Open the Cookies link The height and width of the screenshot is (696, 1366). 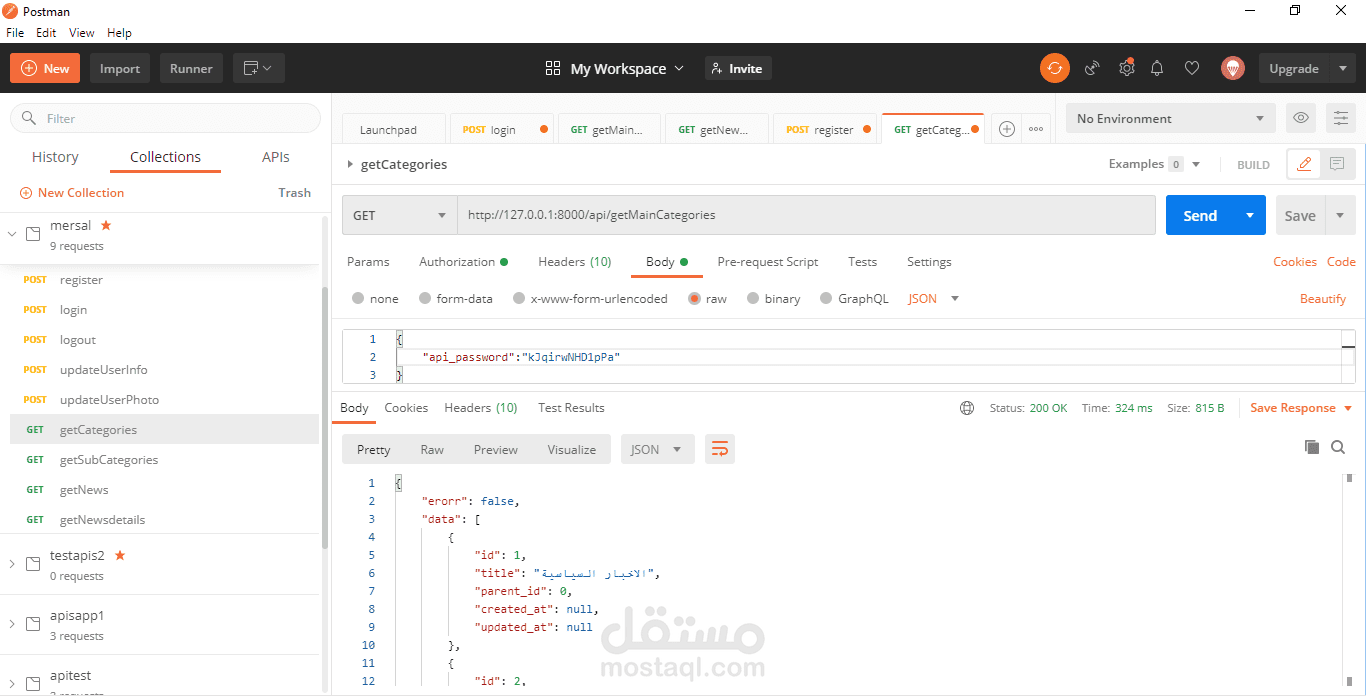[x=1295, y=262]
